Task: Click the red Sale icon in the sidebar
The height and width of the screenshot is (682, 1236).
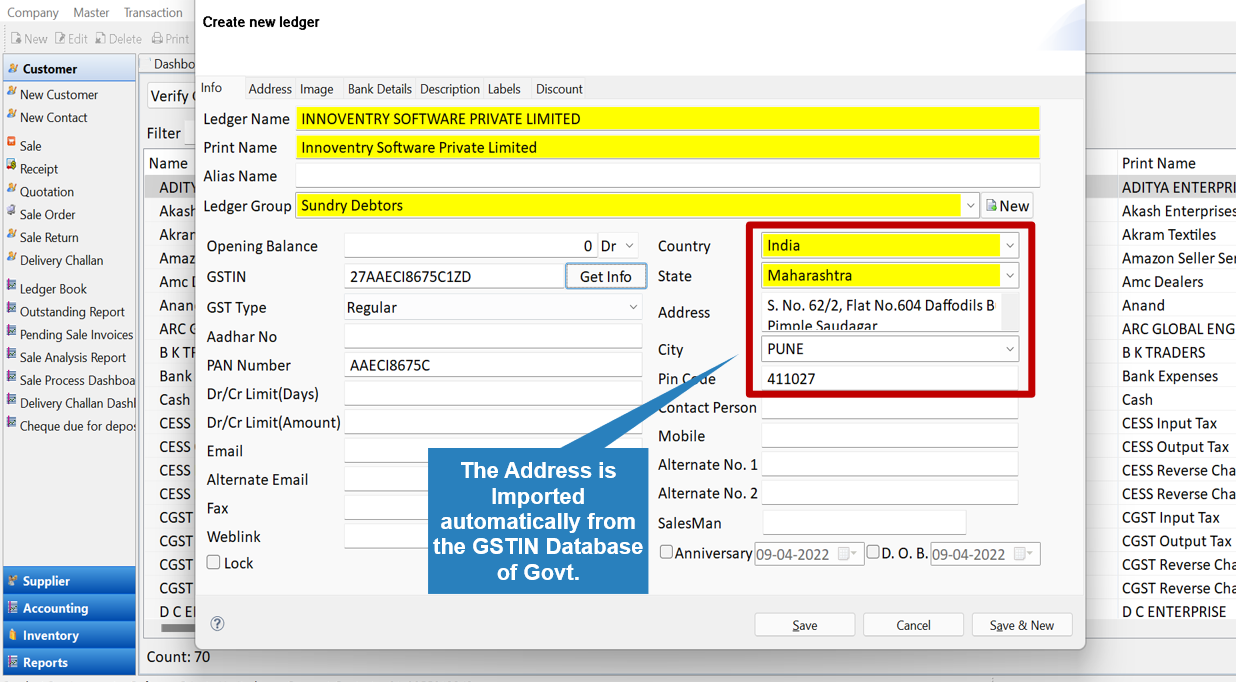Action: pyautogui.click(x=12, y=144)
